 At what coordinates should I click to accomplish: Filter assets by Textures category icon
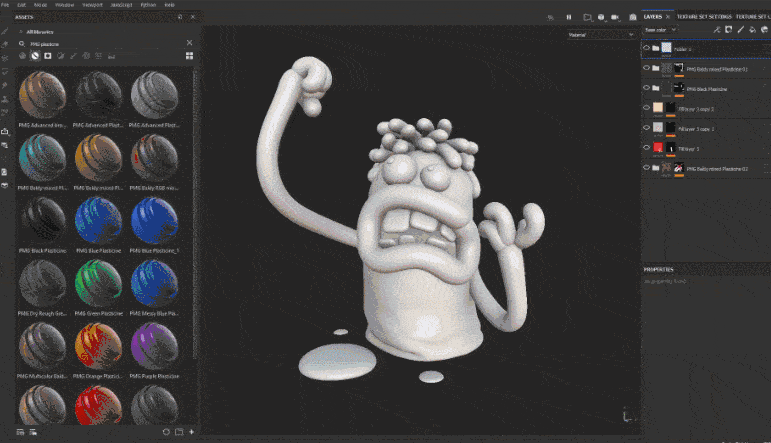(98, 56)
